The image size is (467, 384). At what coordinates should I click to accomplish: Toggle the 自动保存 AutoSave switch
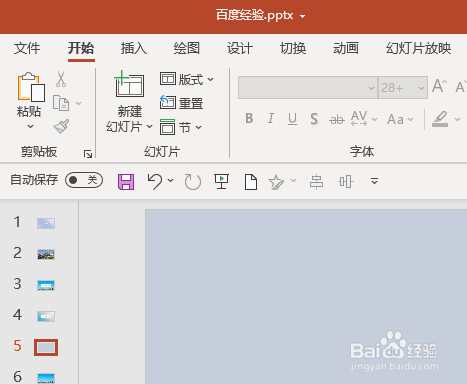pyautogui.click(x=84, y=180)
